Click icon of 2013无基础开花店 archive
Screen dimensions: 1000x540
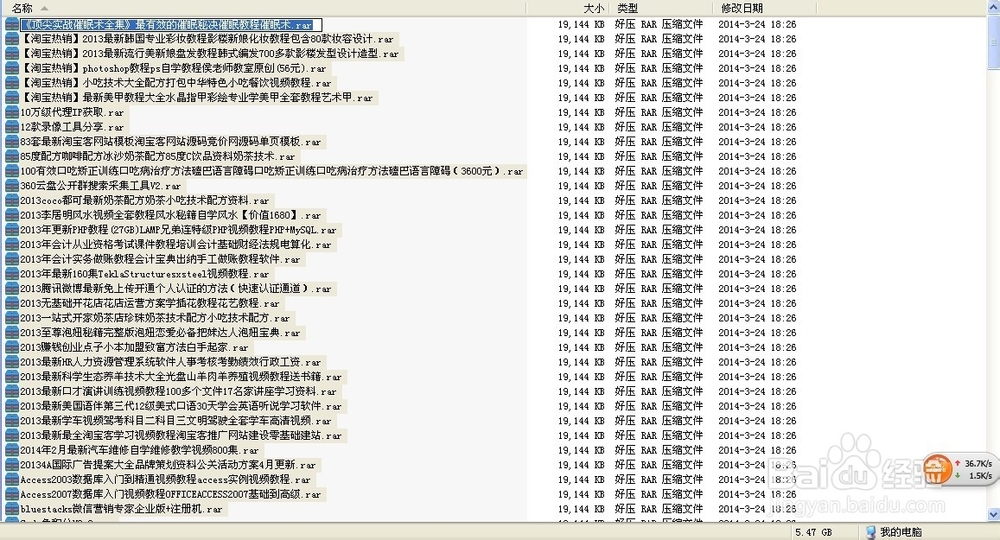click(x=11, y=303)
